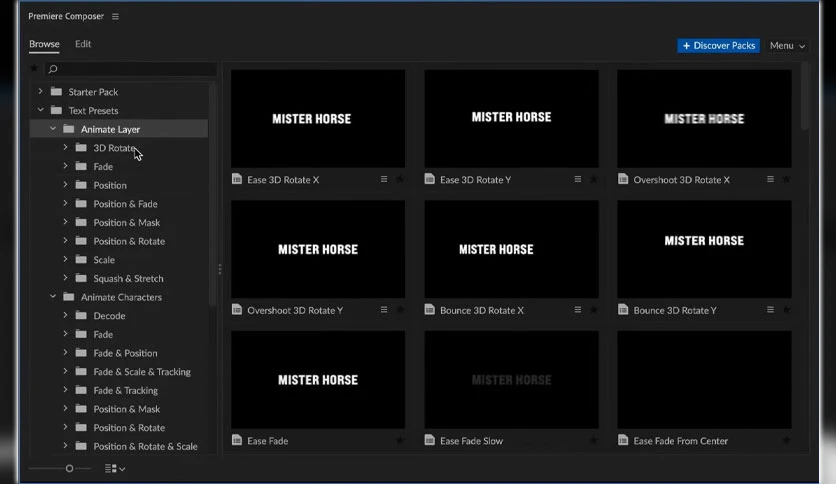Select the Bounce 3D Rotate Y thumbnail
This screenshot has height=484, width=836.
click(x=704, y=249)
